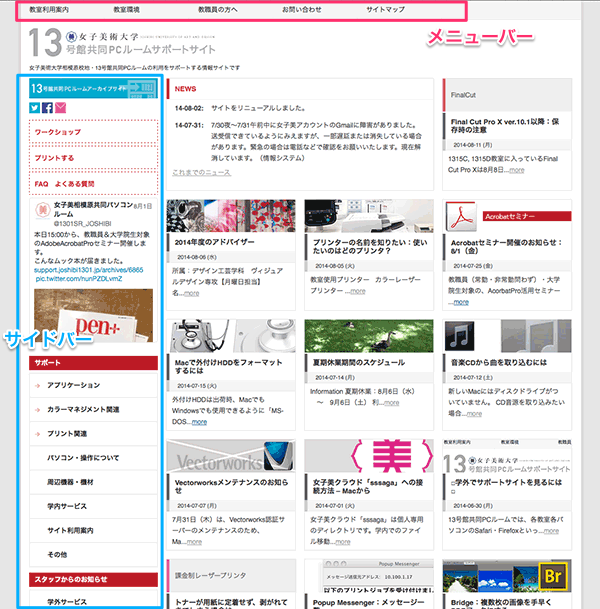Open 教職員の方へ in the menu bar
Image resolution: width=600 pixels, height=609 pixels.
pos(217,10)
